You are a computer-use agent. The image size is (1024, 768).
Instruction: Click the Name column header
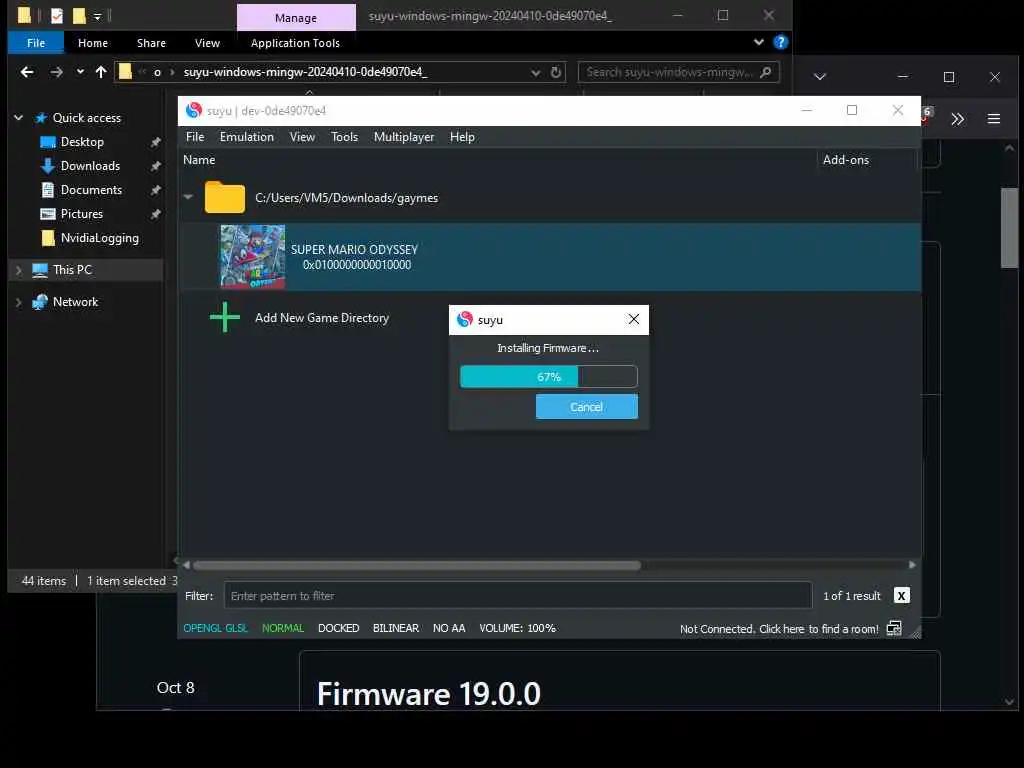[199, 160]
